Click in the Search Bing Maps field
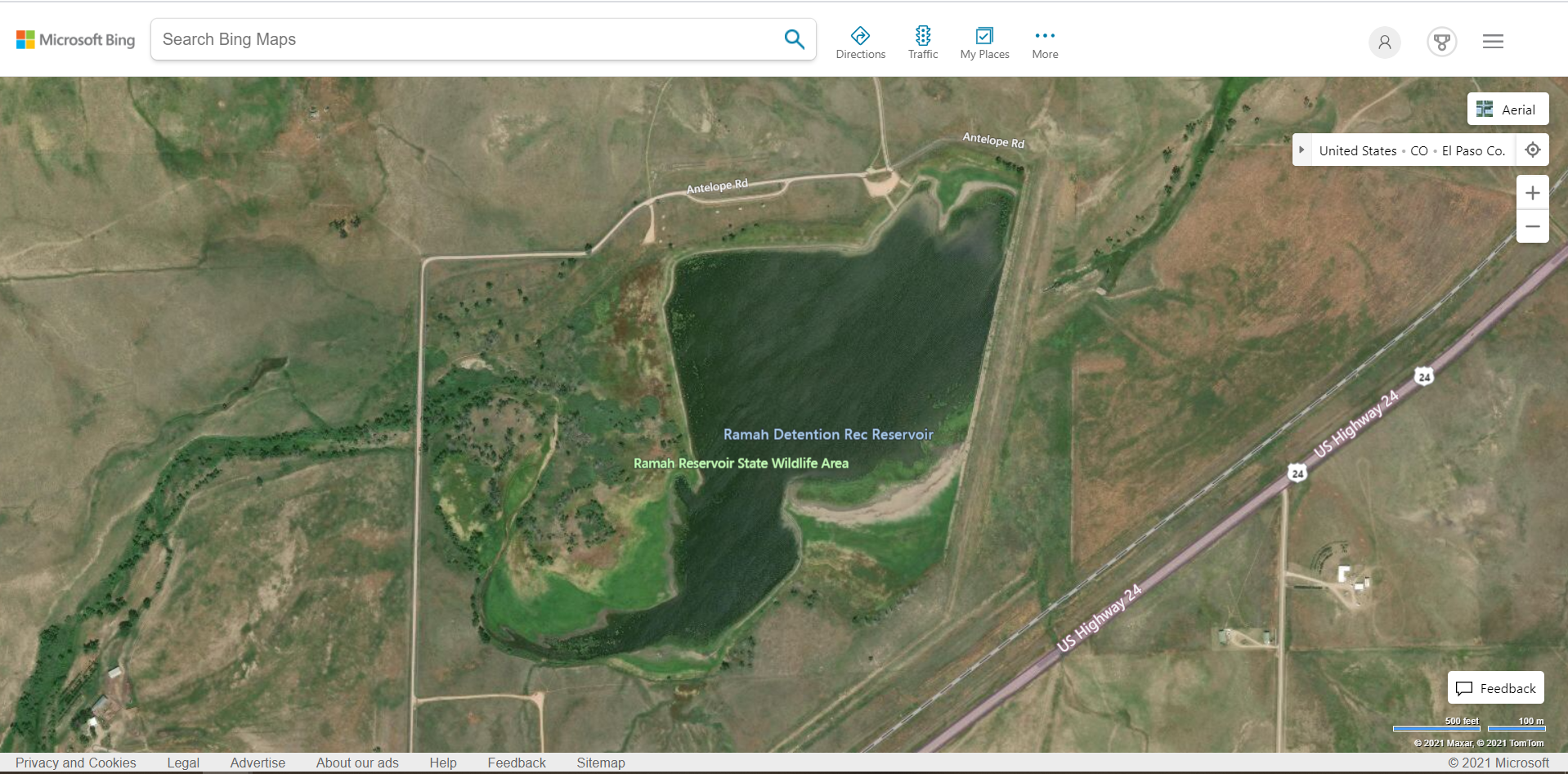The width and height of the screenshot is (1568, 774). pos(466,39)
